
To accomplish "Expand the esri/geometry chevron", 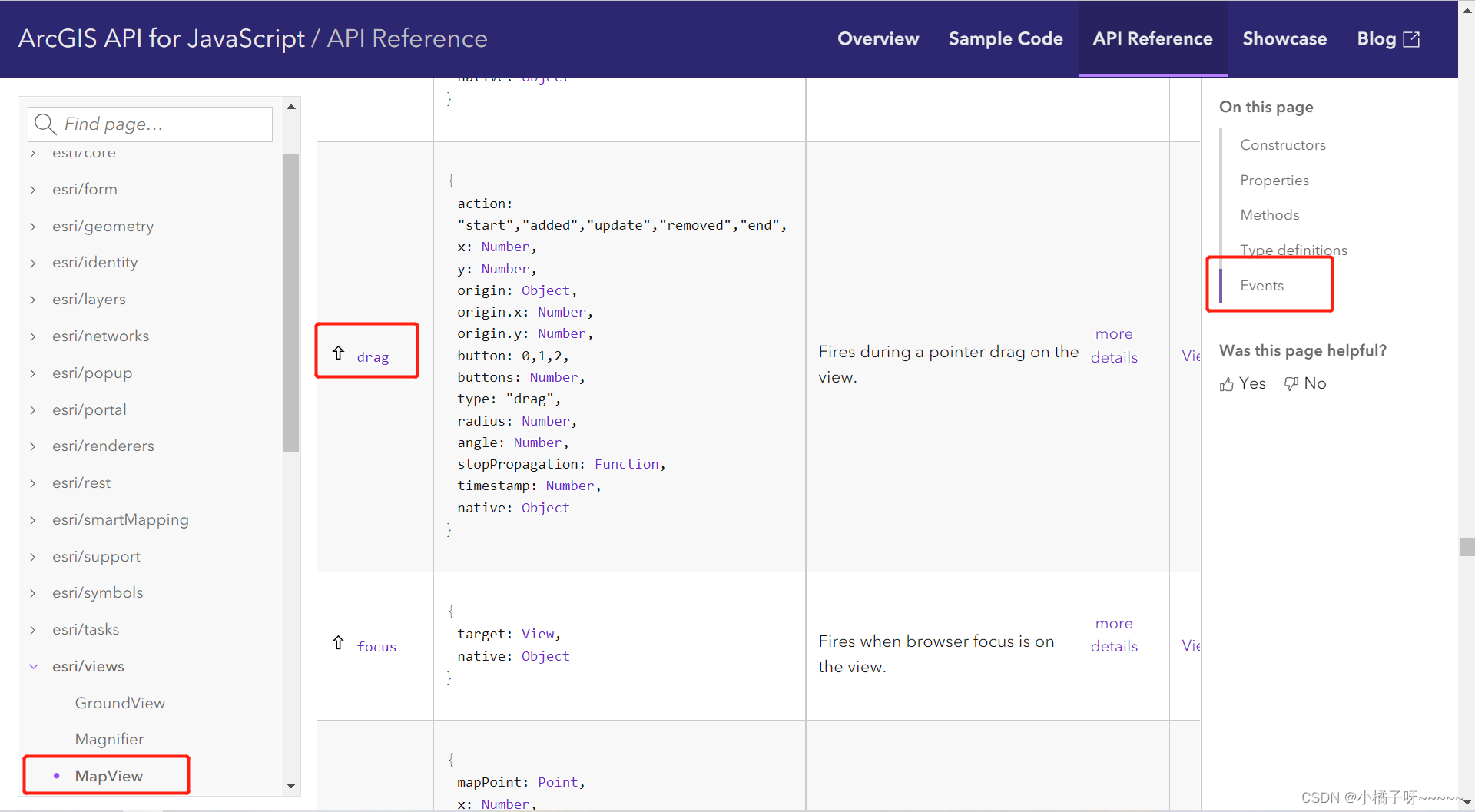I will click(x=33, y=227).
